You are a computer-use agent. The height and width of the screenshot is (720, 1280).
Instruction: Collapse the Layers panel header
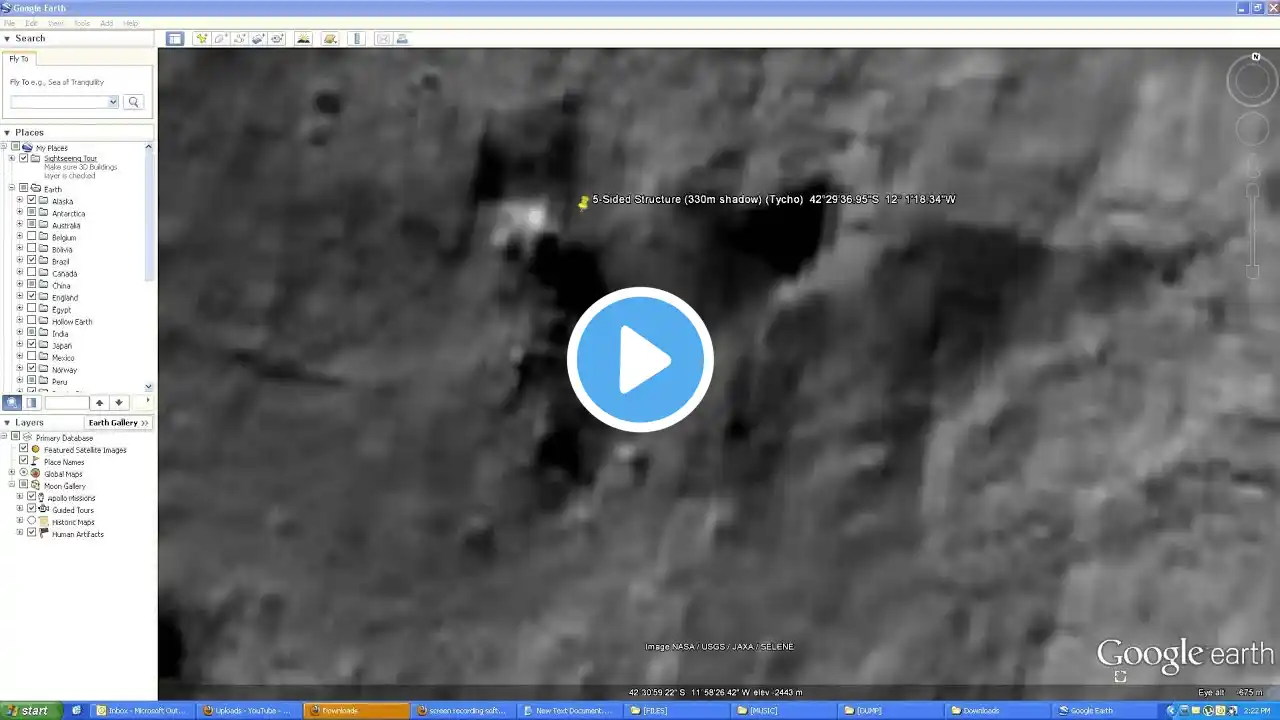tap(7, 422)
